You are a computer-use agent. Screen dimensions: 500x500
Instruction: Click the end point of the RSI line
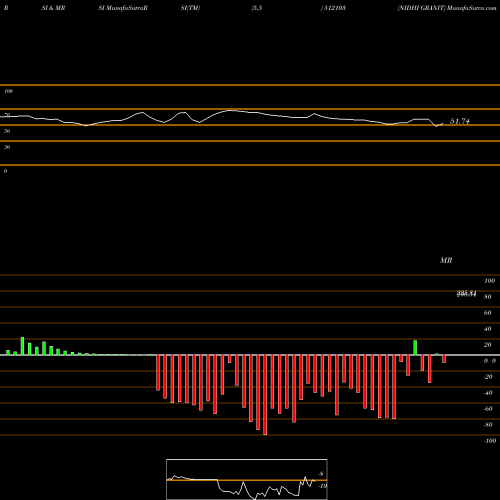[x=443, y=124]
